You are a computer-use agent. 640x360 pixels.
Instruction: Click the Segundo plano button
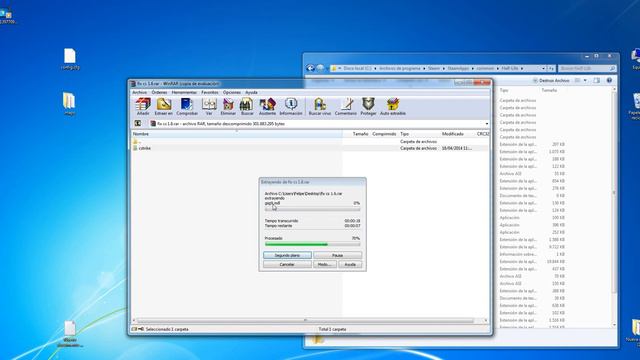287,255
